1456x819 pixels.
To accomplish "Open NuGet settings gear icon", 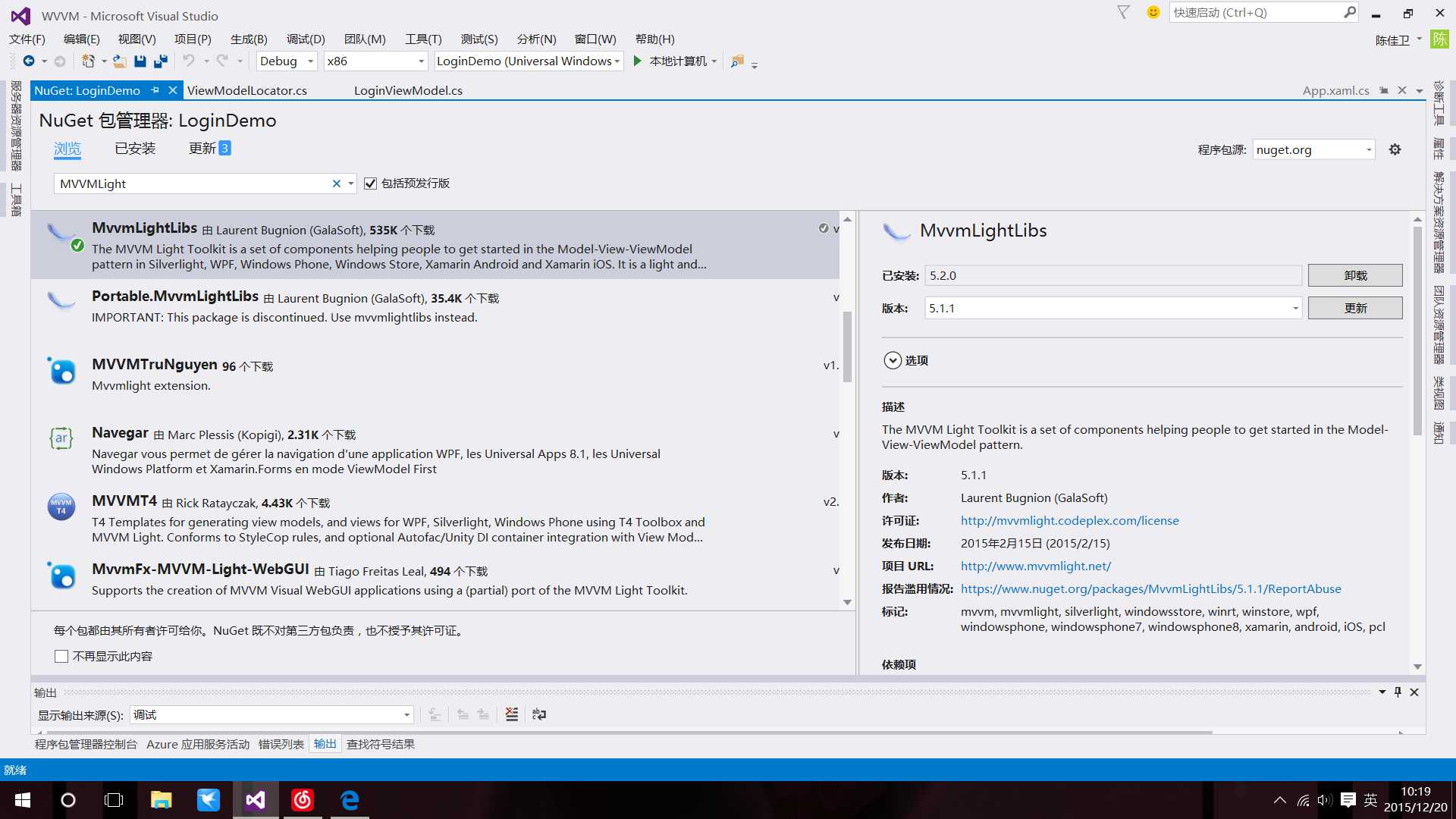I will (1395, 149).
